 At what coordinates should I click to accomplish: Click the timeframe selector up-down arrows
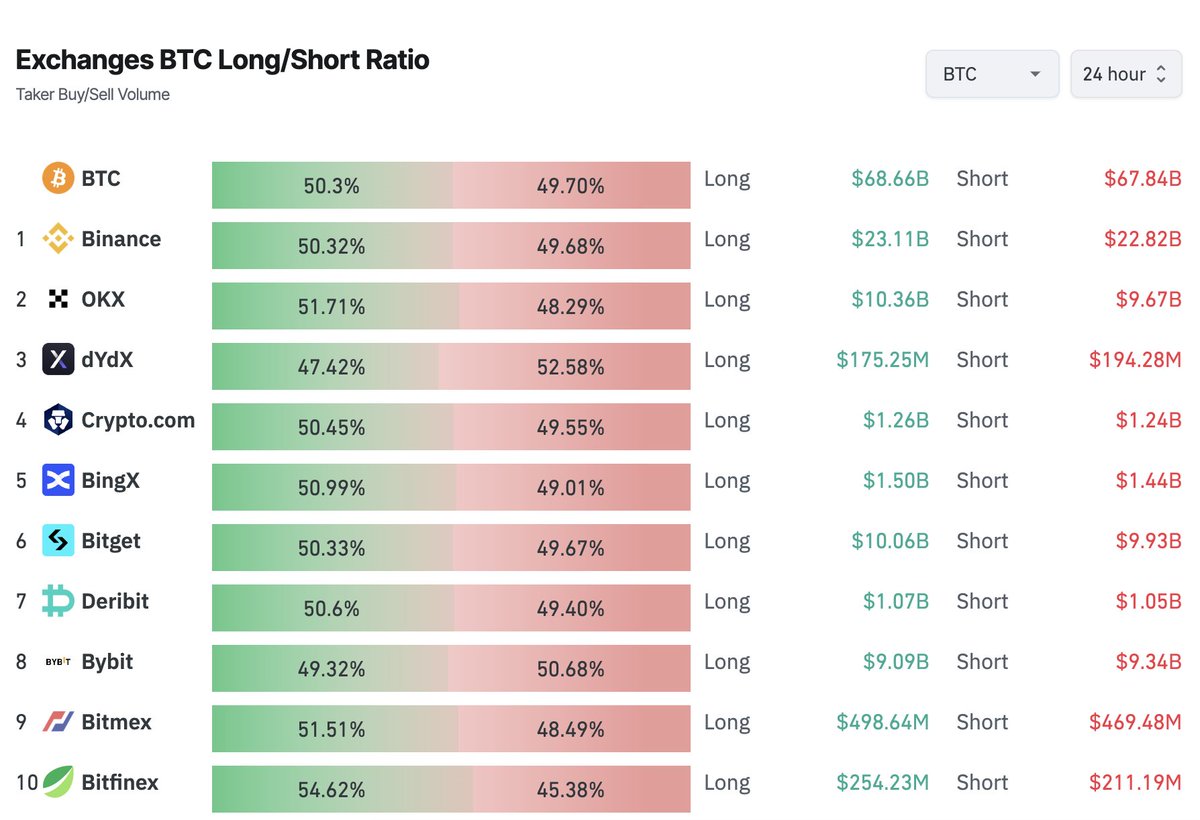(x=1161, y=74)
